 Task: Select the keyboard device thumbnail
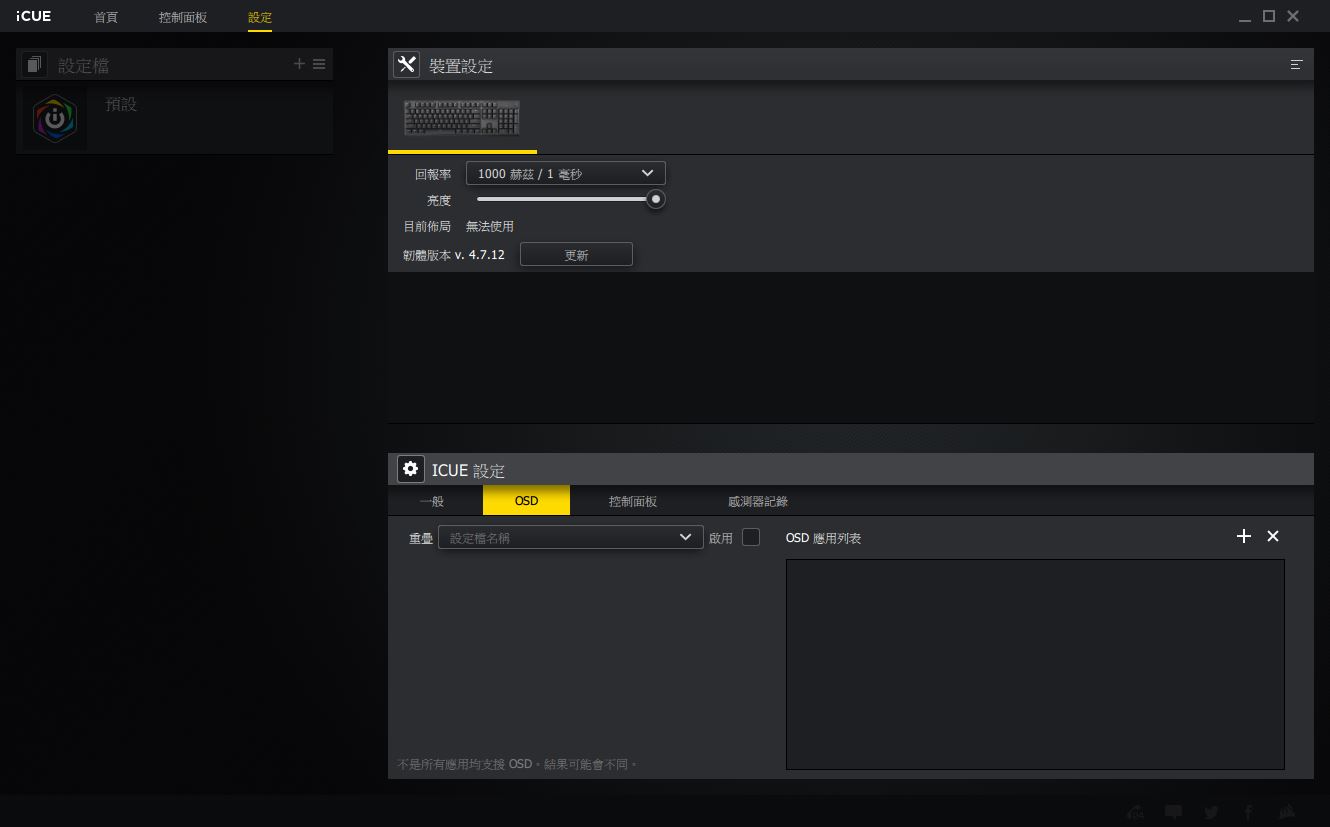click(462, 118)
